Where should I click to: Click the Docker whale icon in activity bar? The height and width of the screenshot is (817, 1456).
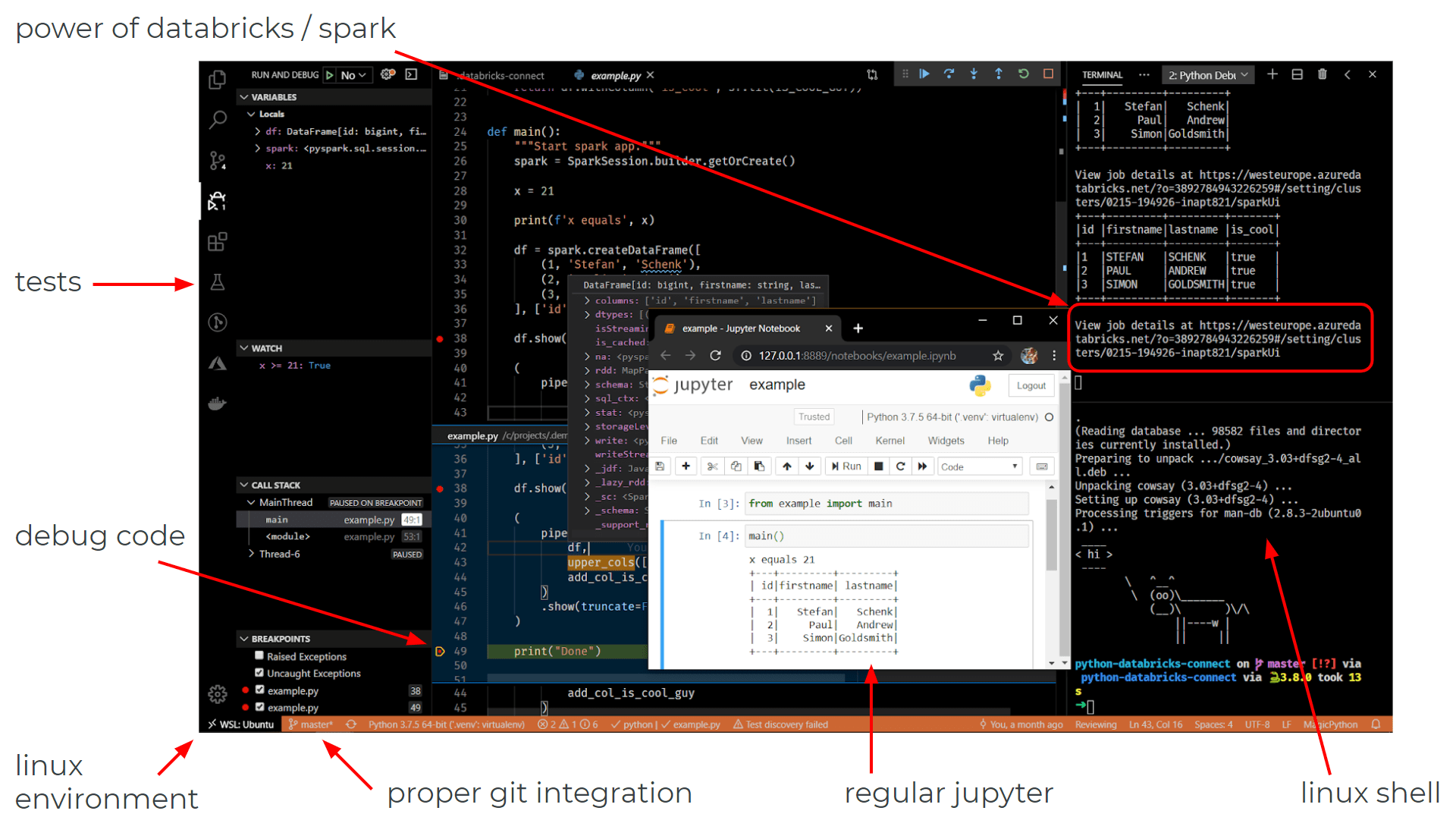click(217, 403)
